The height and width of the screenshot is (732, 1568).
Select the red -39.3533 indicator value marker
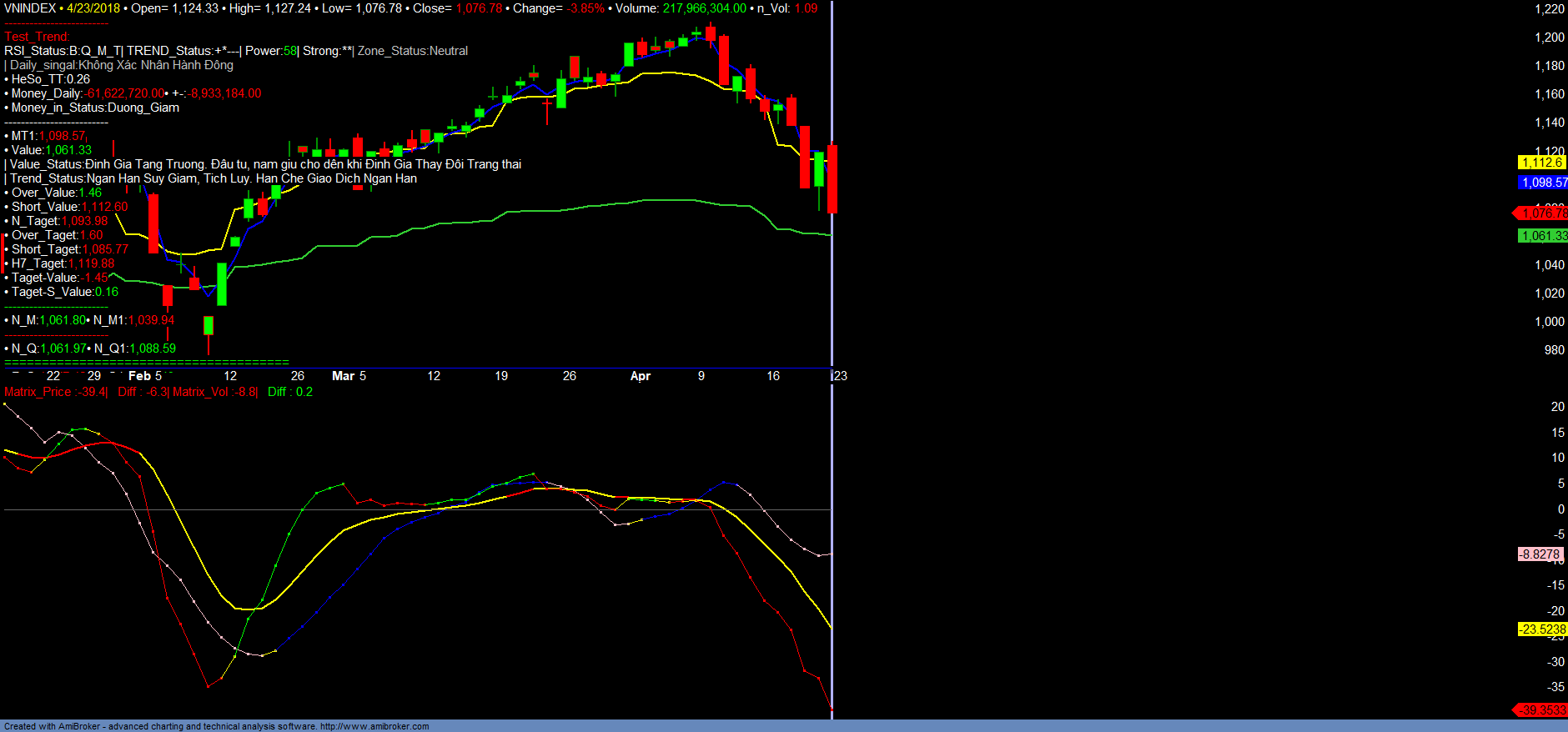point(1543,710)
